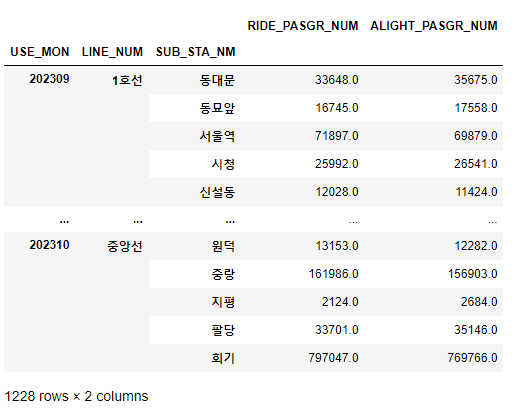Viewport: 524px width, 411px height.
Task: Select the 1호선 line index cell
Action: point(127,80)
